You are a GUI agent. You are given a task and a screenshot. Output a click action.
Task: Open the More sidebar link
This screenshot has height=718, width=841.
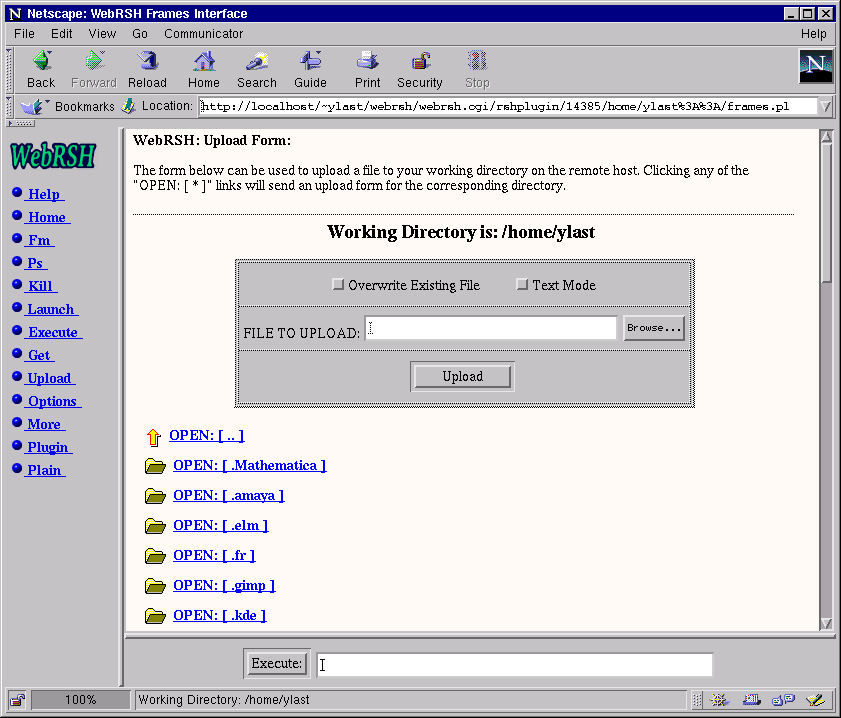point(45,424)
